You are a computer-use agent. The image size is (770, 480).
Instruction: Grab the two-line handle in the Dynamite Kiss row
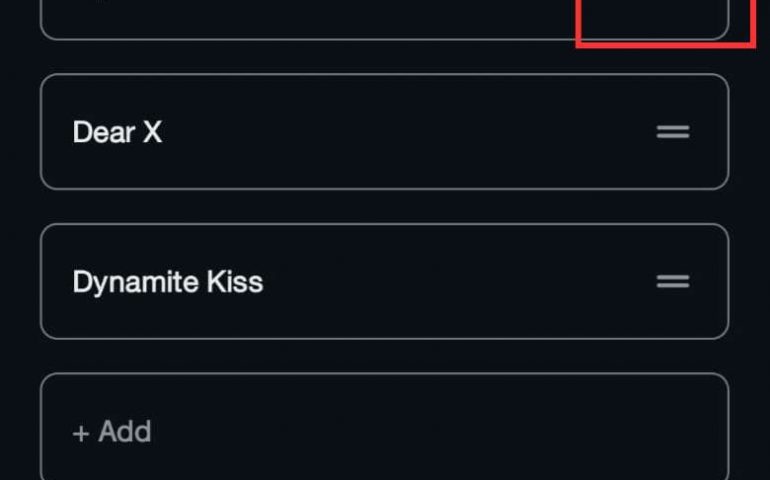pyautogui.click(x=673, y=282)
